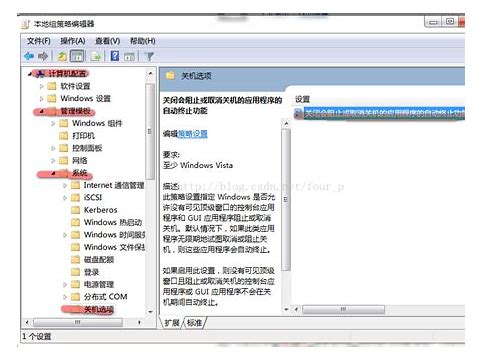Click tree pane scroll-up arrow
The width and height of the screenshot is (482, 360).
[x=150, y=73]
